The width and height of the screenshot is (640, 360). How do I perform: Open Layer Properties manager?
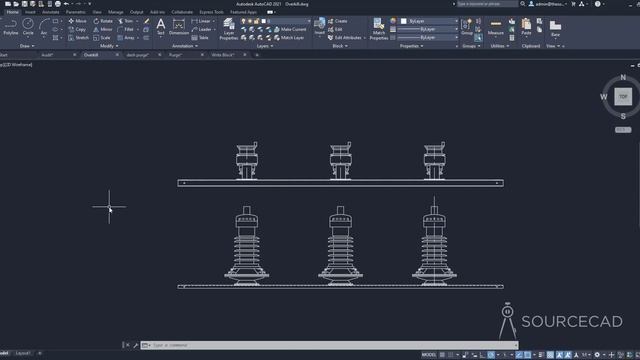[229, 29]
